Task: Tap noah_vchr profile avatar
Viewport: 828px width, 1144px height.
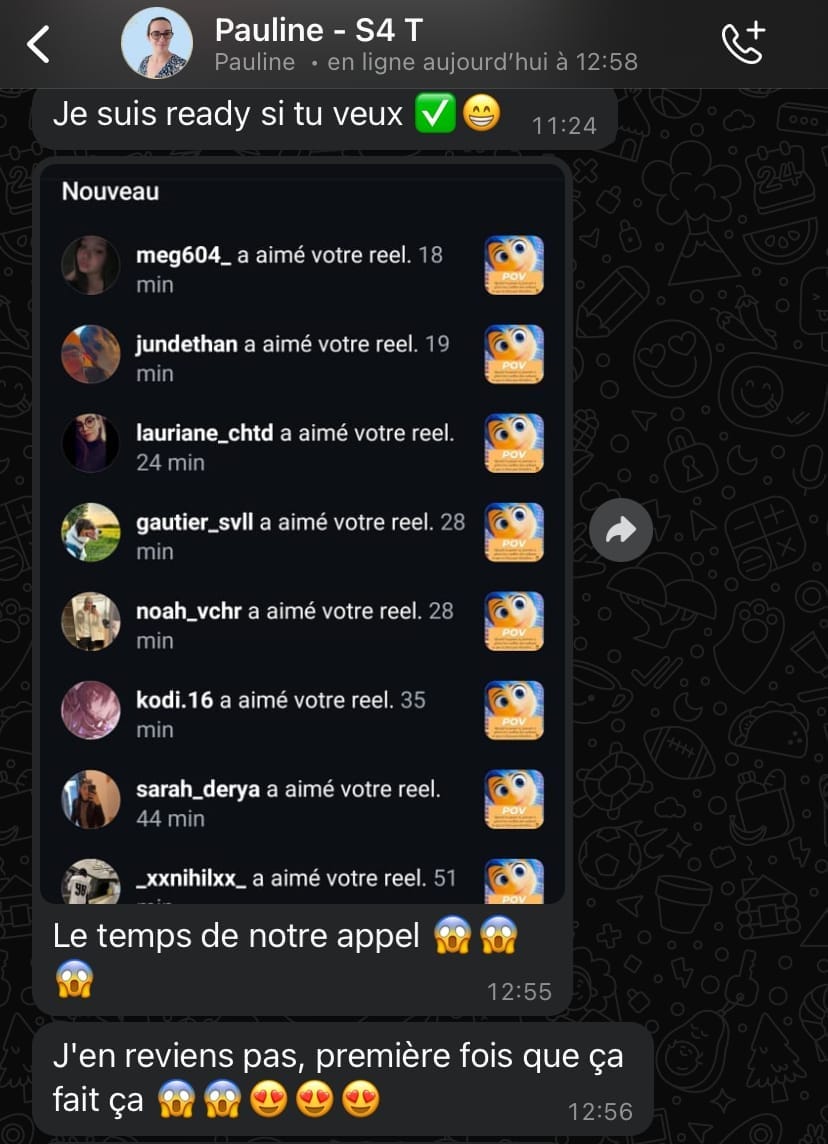Action: pos(90,622)
